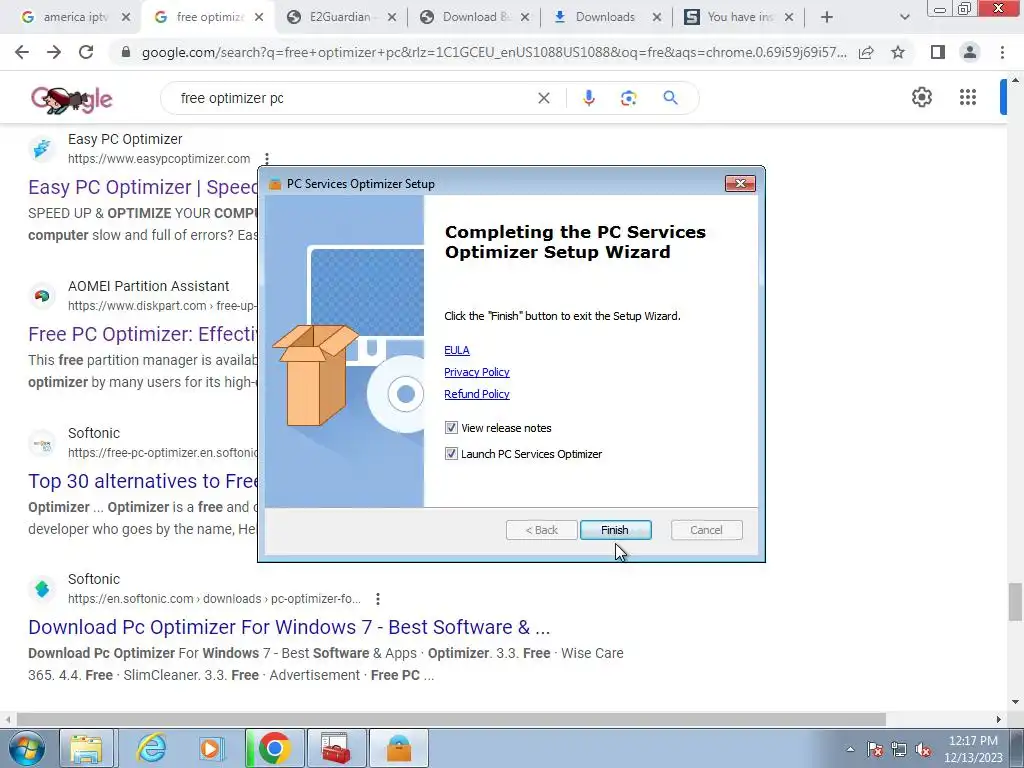1024x768 pixels.
Task: Start voice search with microphone icon
Action: pyautogui.click(x=588, y=98)
